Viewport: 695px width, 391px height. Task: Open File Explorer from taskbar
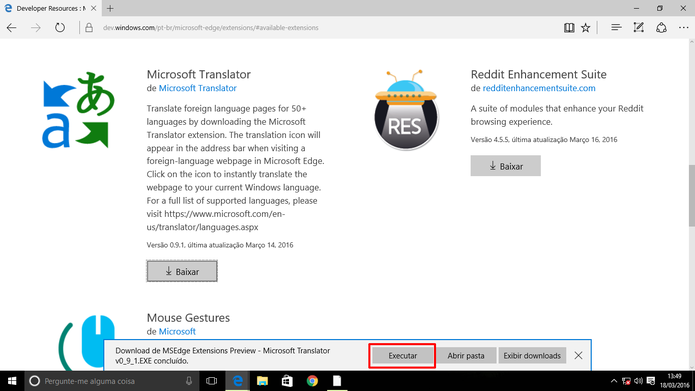pos(262,381)
